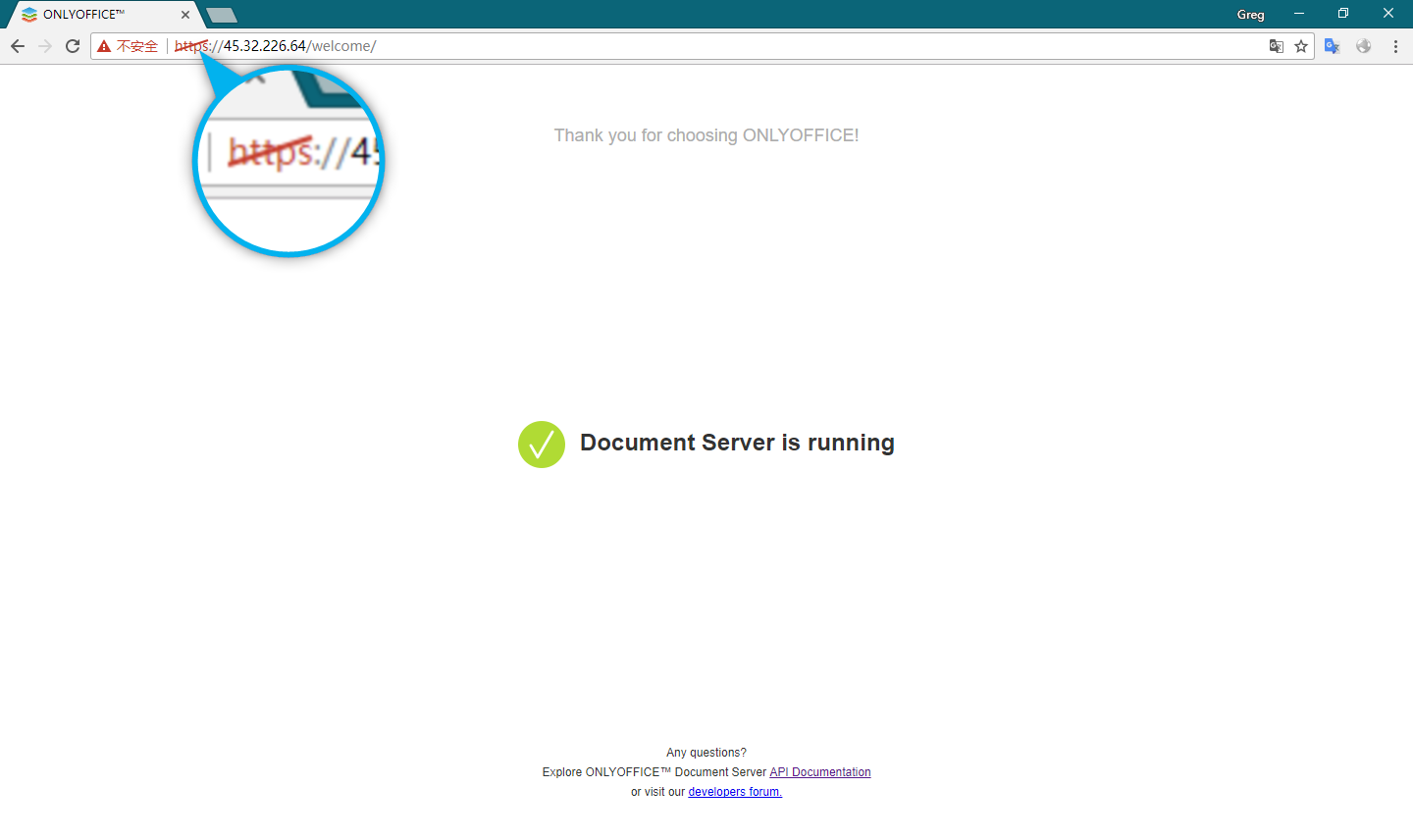Close the browser window
This screenshot has height=840, width=1413.
pyautogui.click(x=1388, y=14)
